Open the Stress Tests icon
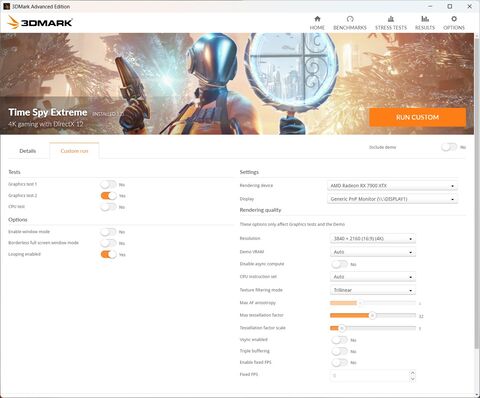 391,19
